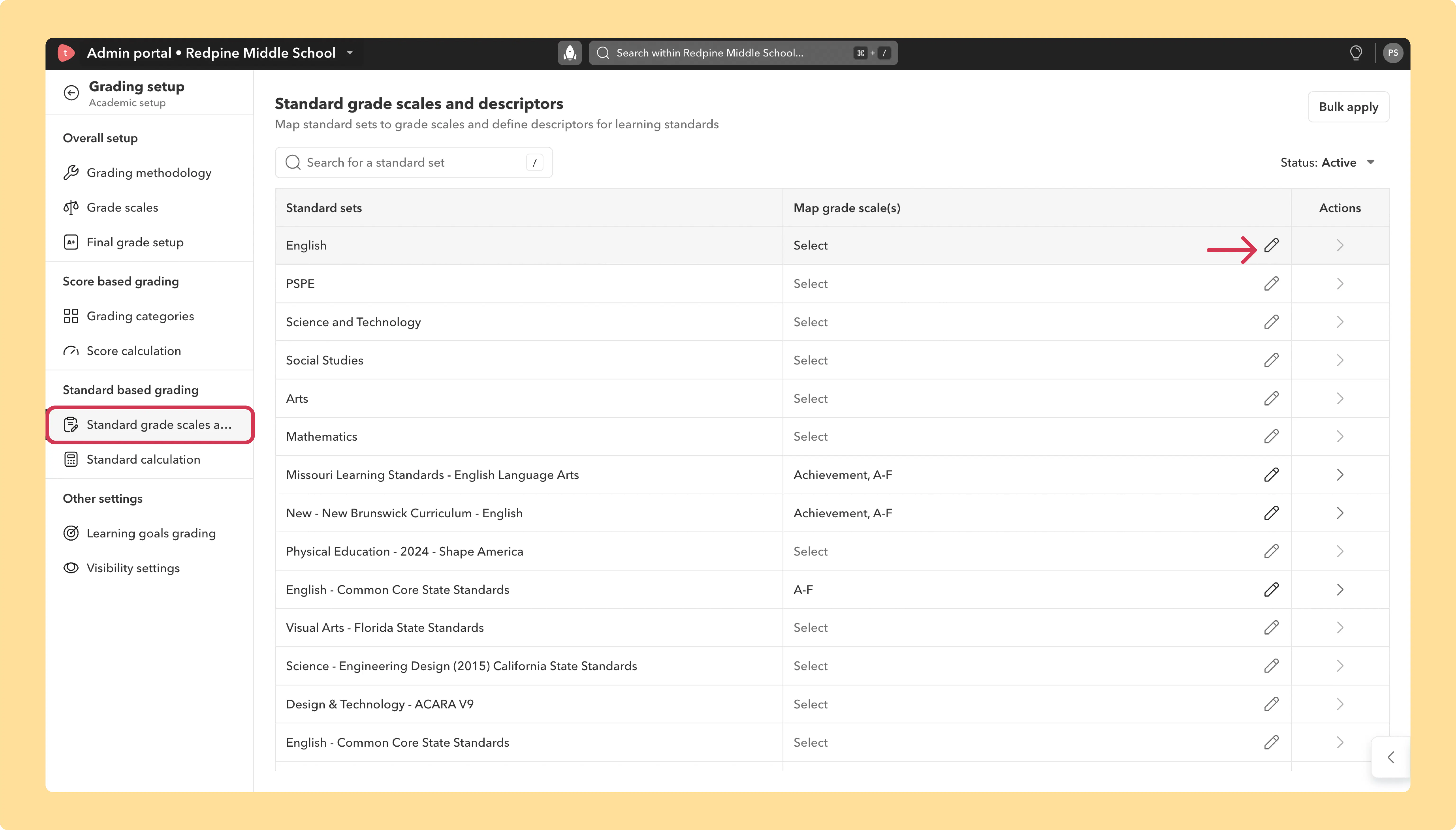Open PSPE row details chevron
The width and height of the screenshot is (1456, 830).
(x=1340, y=283)
